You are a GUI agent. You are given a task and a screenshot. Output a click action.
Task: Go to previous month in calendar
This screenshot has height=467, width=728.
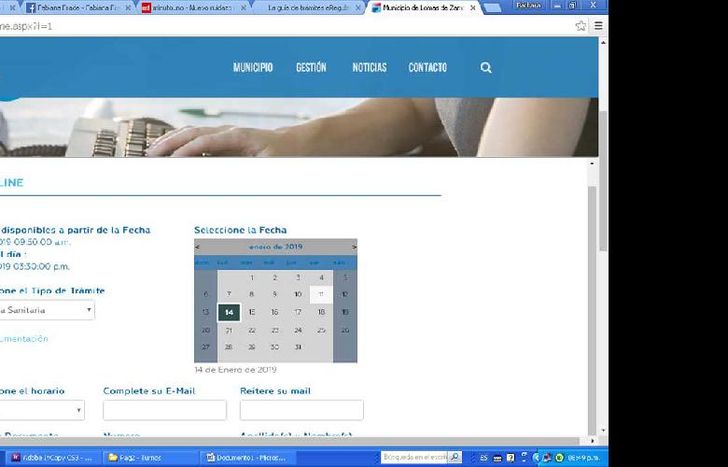coord(197,247)
